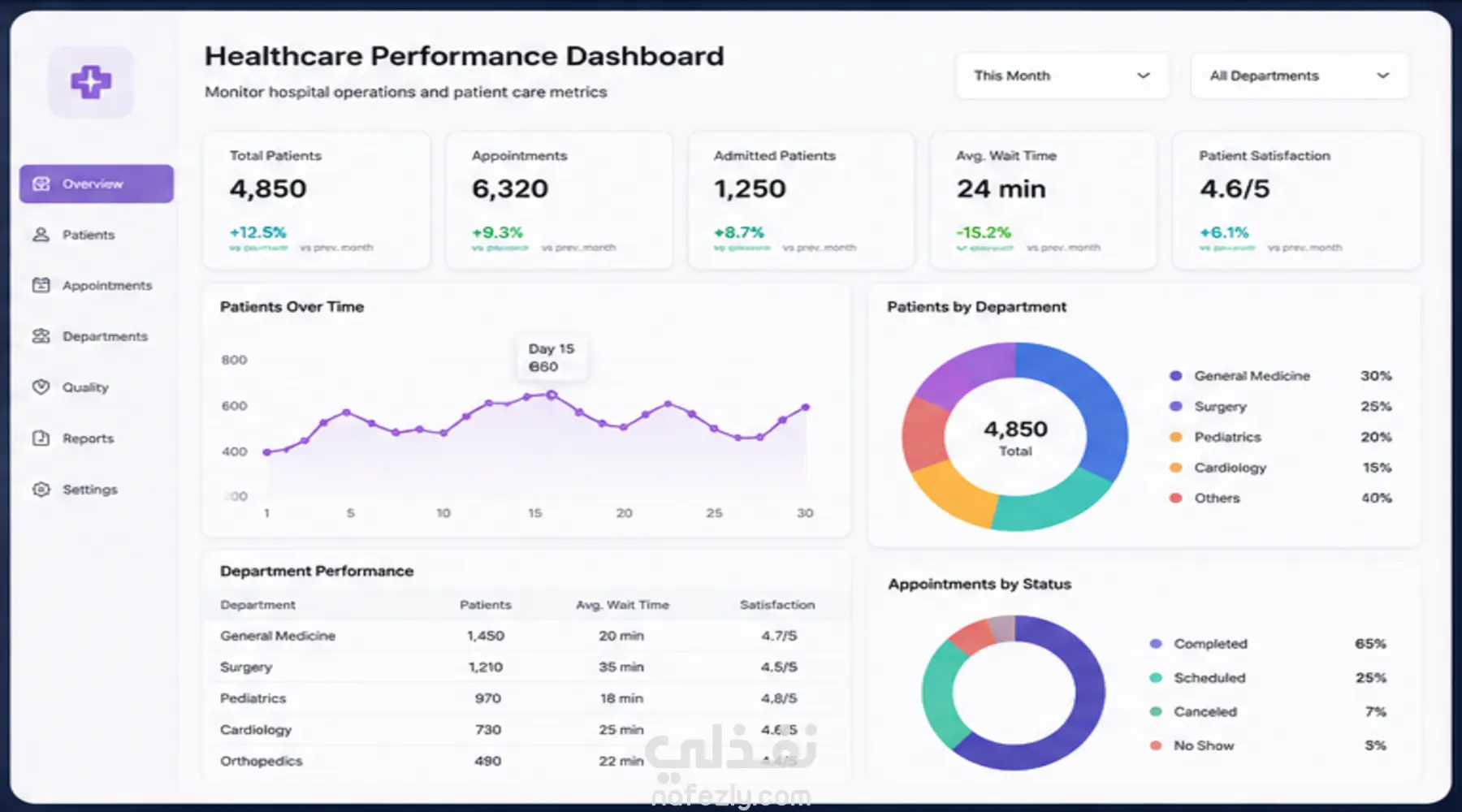The width and height of the screenshot is (1462, 812).
Task: Click the Appointments calendar icon
Action: pos(41,285)
